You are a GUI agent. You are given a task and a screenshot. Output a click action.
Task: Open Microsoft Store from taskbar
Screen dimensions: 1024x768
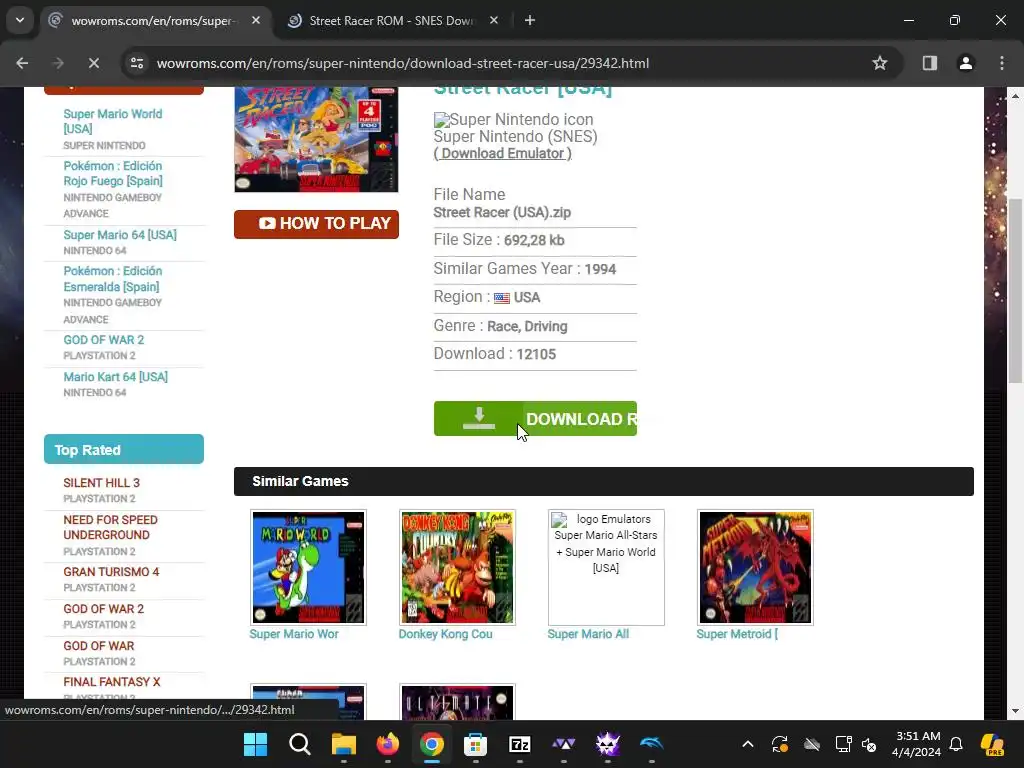click(x=475, y=744)
